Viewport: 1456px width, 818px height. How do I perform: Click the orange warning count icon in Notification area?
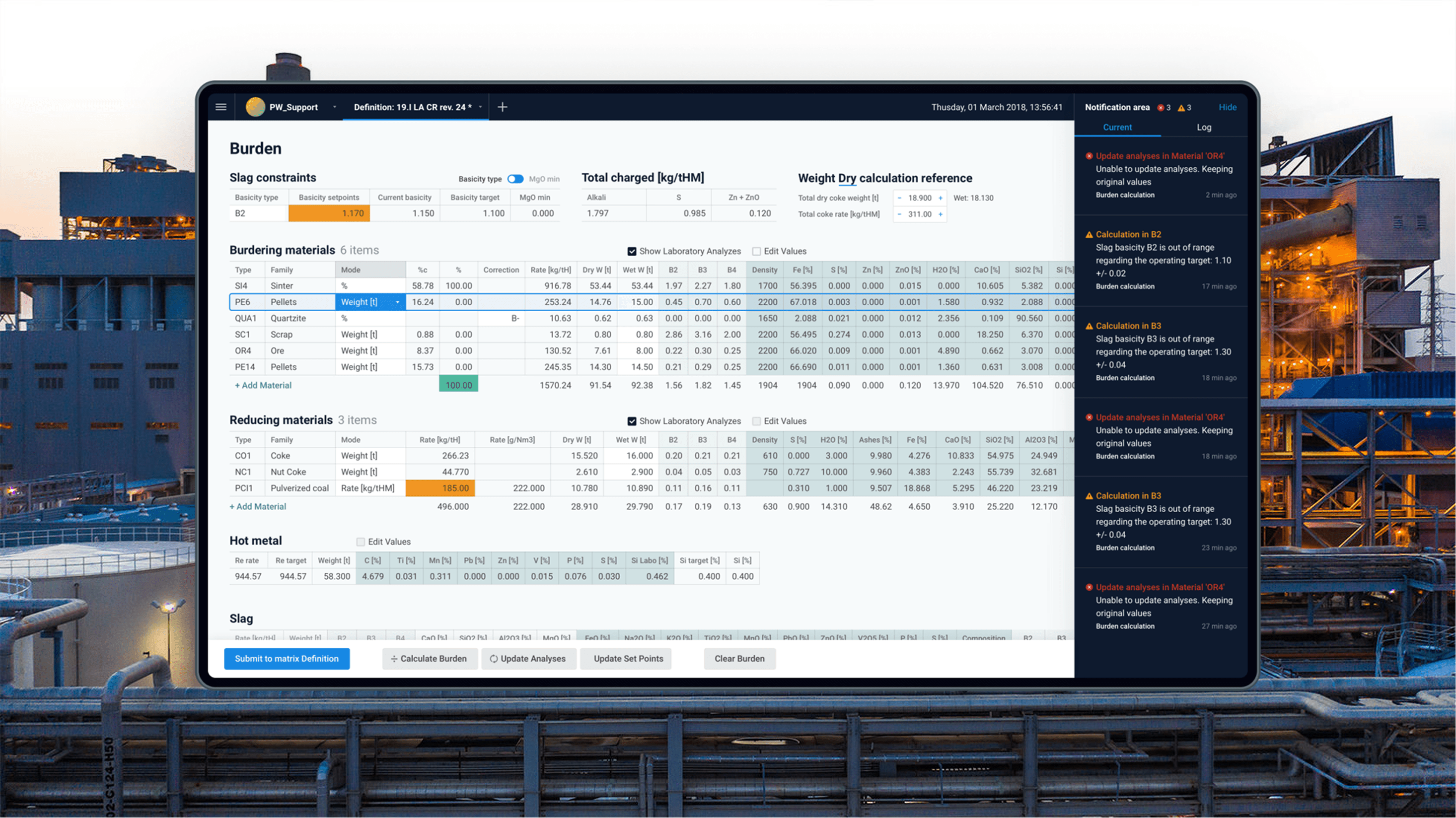(1181, 107)
